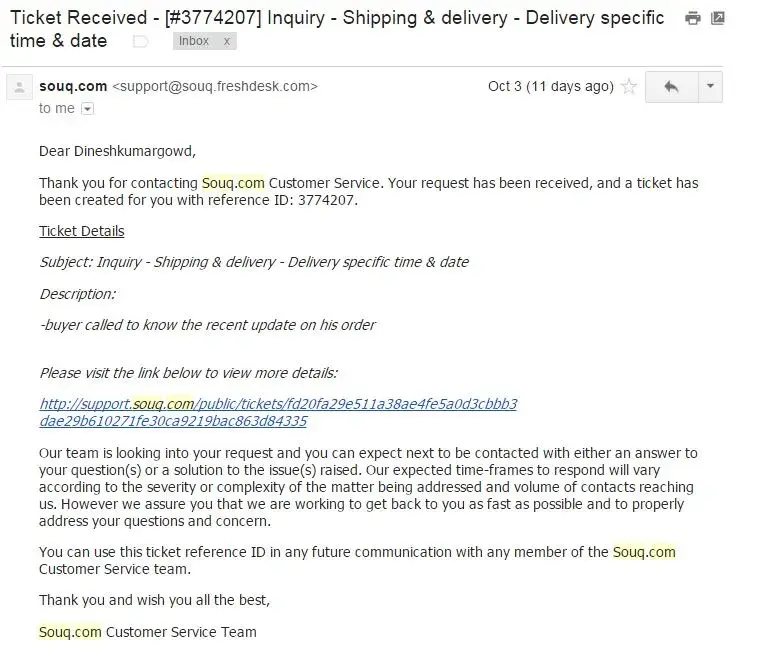Open the support.souq.com ticket link

click(278, 404)
